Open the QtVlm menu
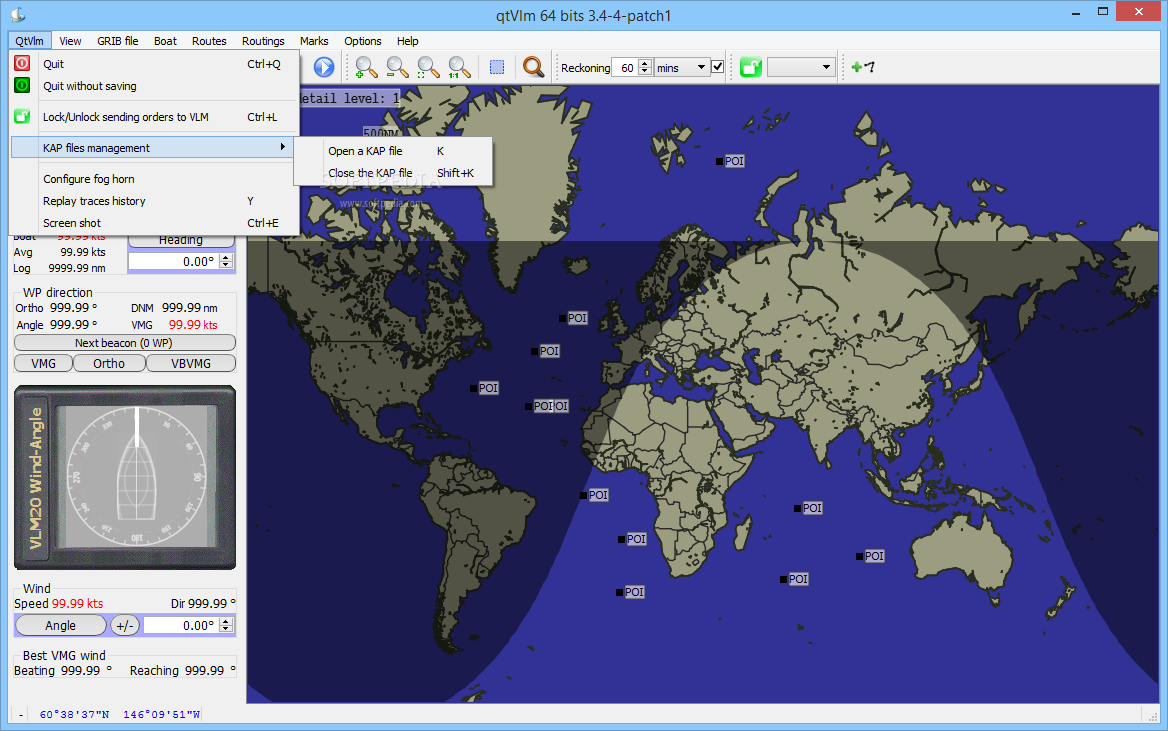Screen dimensions: 1168x731 pos(30,41)
